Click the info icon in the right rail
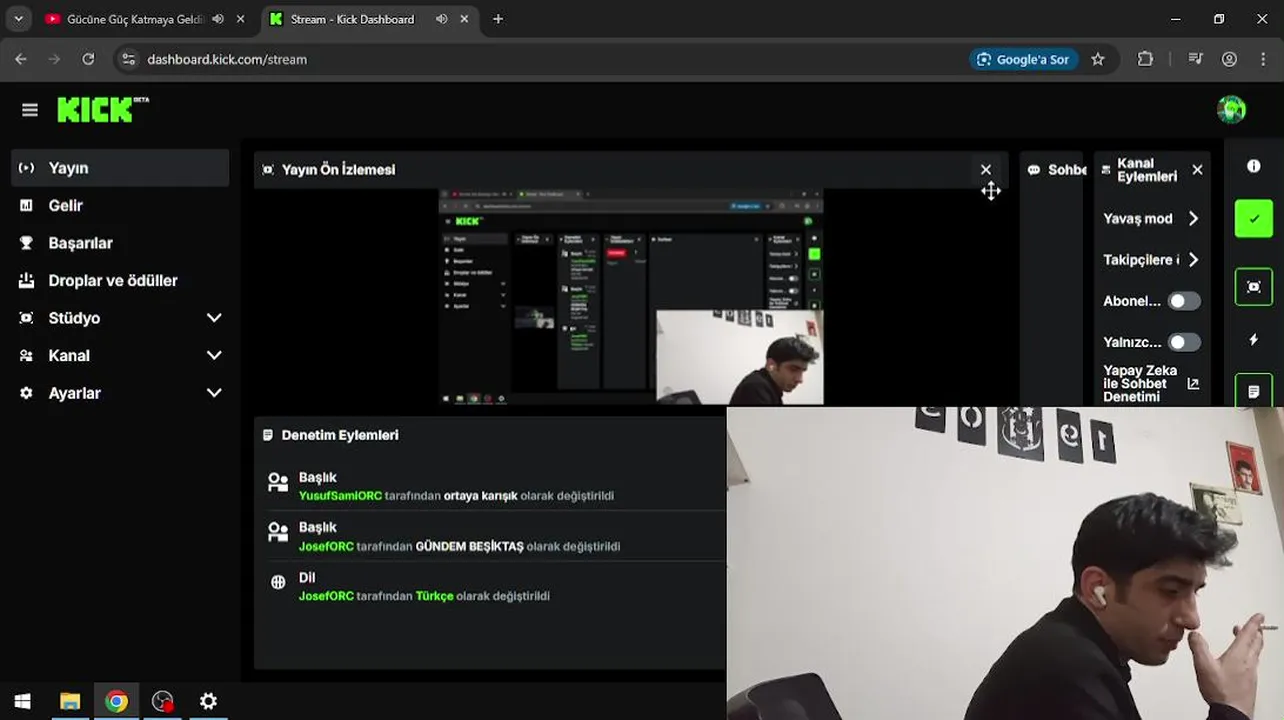Screen dimensions: 1284x720 [1254, 166]
